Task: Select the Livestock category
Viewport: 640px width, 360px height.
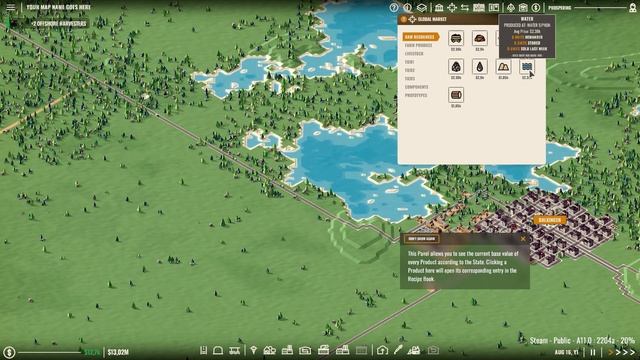Action: [x=414, y=53]
